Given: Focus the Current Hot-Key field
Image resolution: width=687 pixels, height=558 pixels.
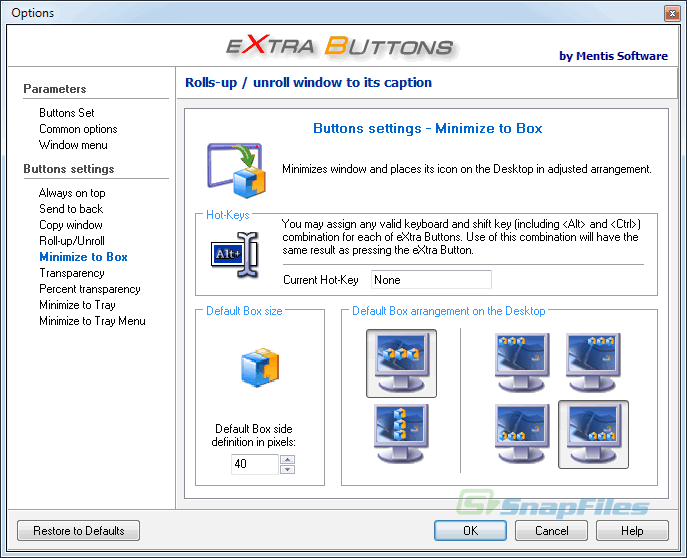Looking at the screenshot, I should click(431, 280).
